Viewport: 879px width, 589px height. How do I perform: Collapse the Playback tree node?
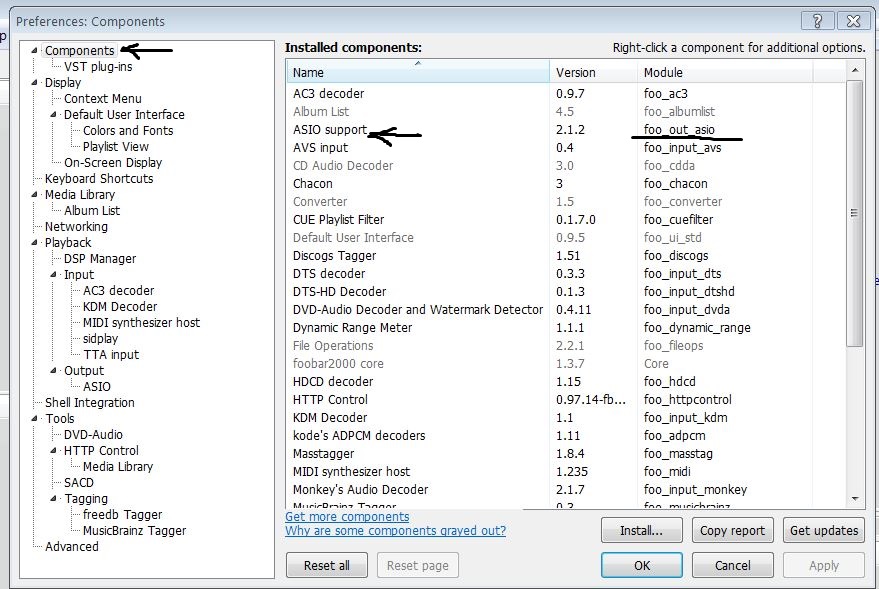[34, 243]
